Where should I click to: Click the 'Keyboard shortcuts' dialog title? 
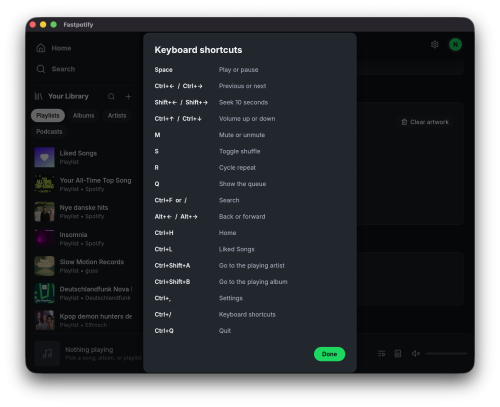[x=198, y=50]
